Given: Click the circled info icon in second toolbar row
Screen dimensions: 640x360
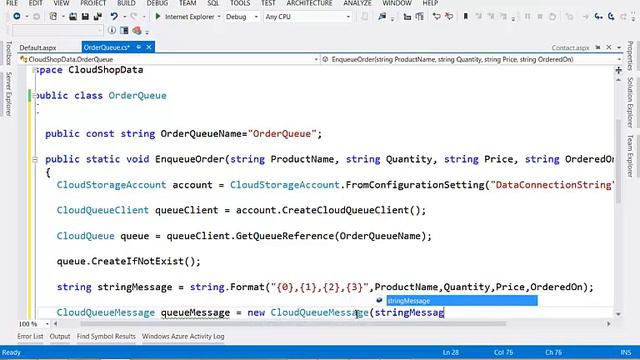Looking at the screenshot, I should click(111, 31).
